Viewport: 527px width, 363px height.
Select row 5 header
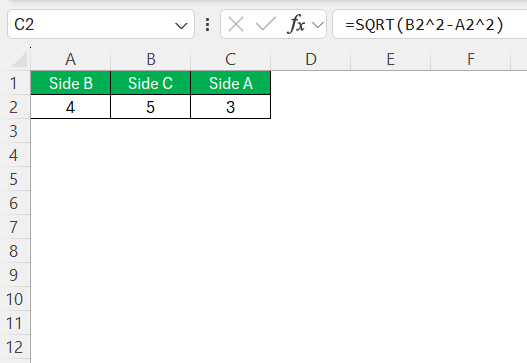[15, 179]
